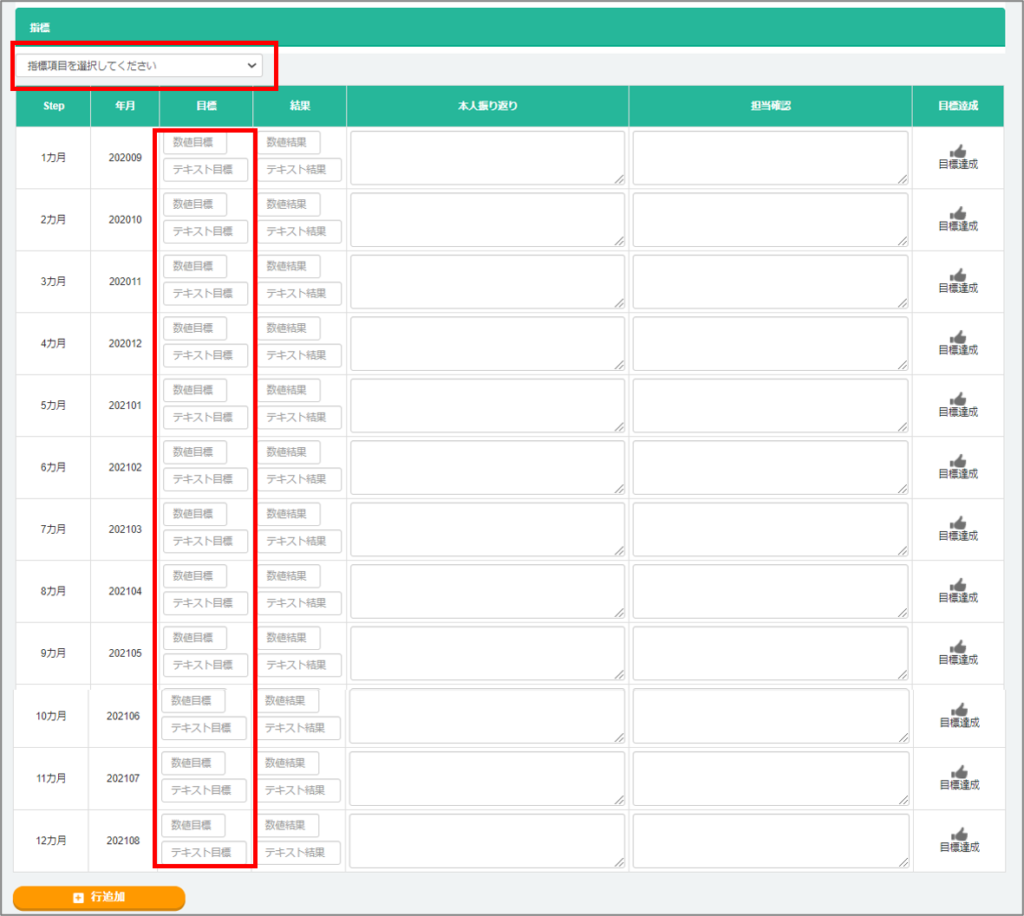Viewport: 1024px width, 916px height.
Task: Click thumbs-up icon in 10カ月 row
Action: pos(958,710)
